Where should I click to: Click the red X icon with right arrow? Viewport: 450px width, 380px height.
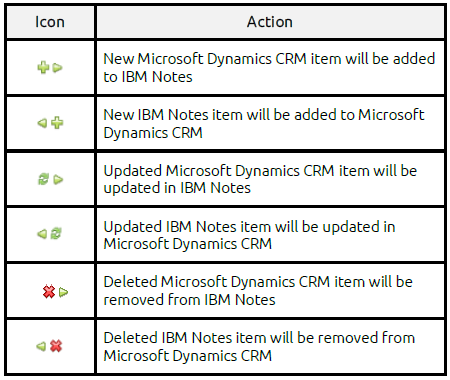point(55,292)
